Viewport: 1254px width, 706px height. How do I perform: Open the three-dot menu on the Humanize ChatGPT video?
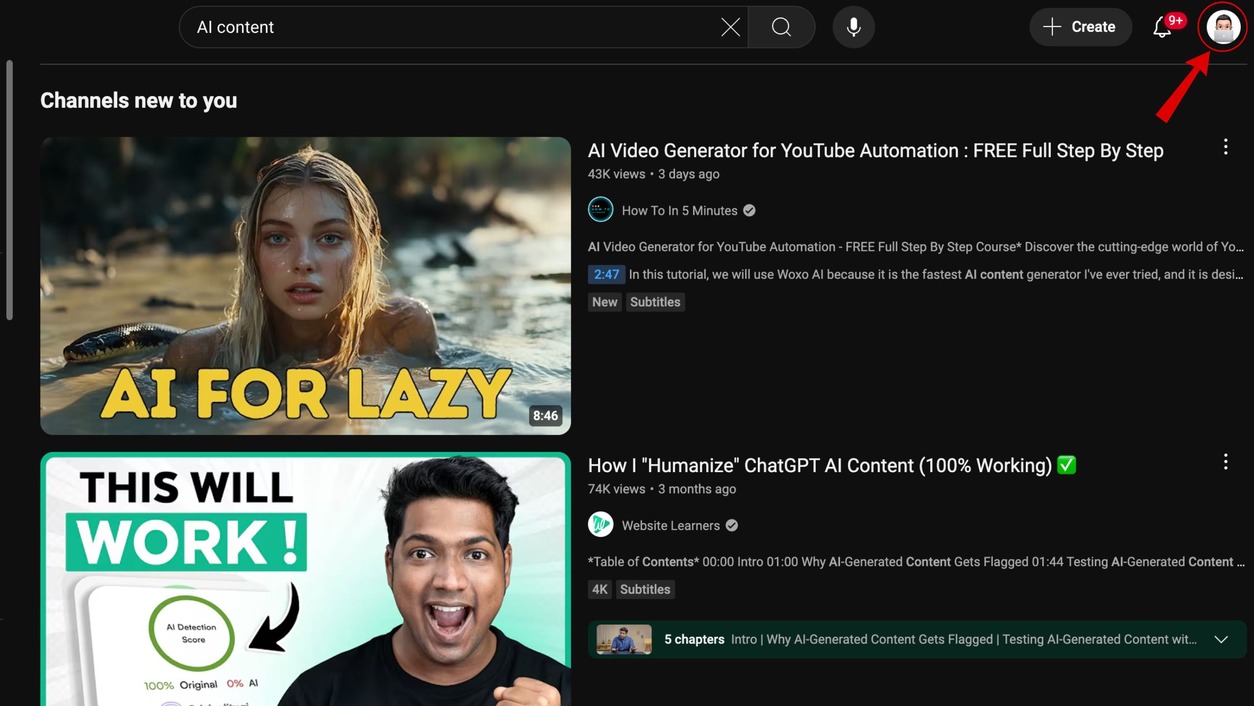point(1225,461)
